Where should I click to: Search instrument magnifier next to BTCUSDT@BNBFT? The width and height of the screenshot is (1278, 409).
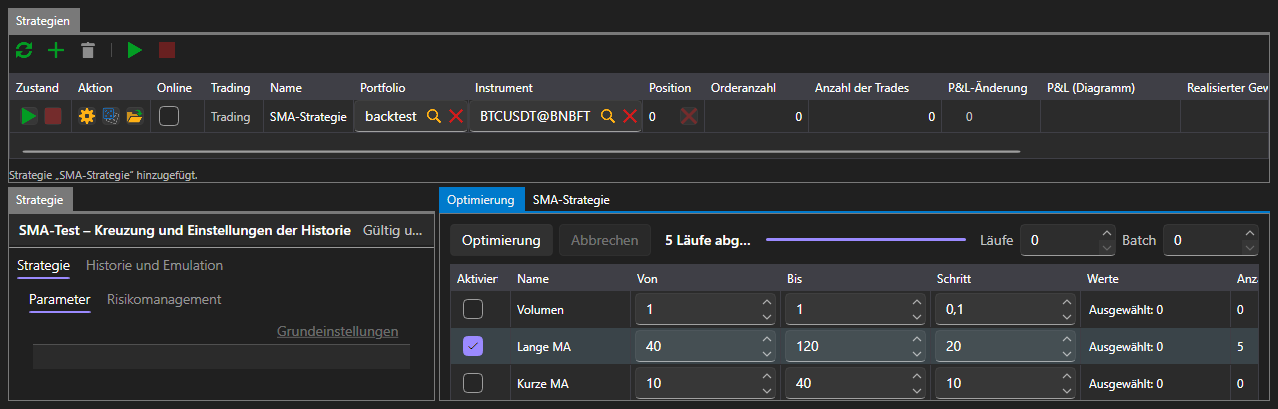pyautogui.click(x=607, y=116)
